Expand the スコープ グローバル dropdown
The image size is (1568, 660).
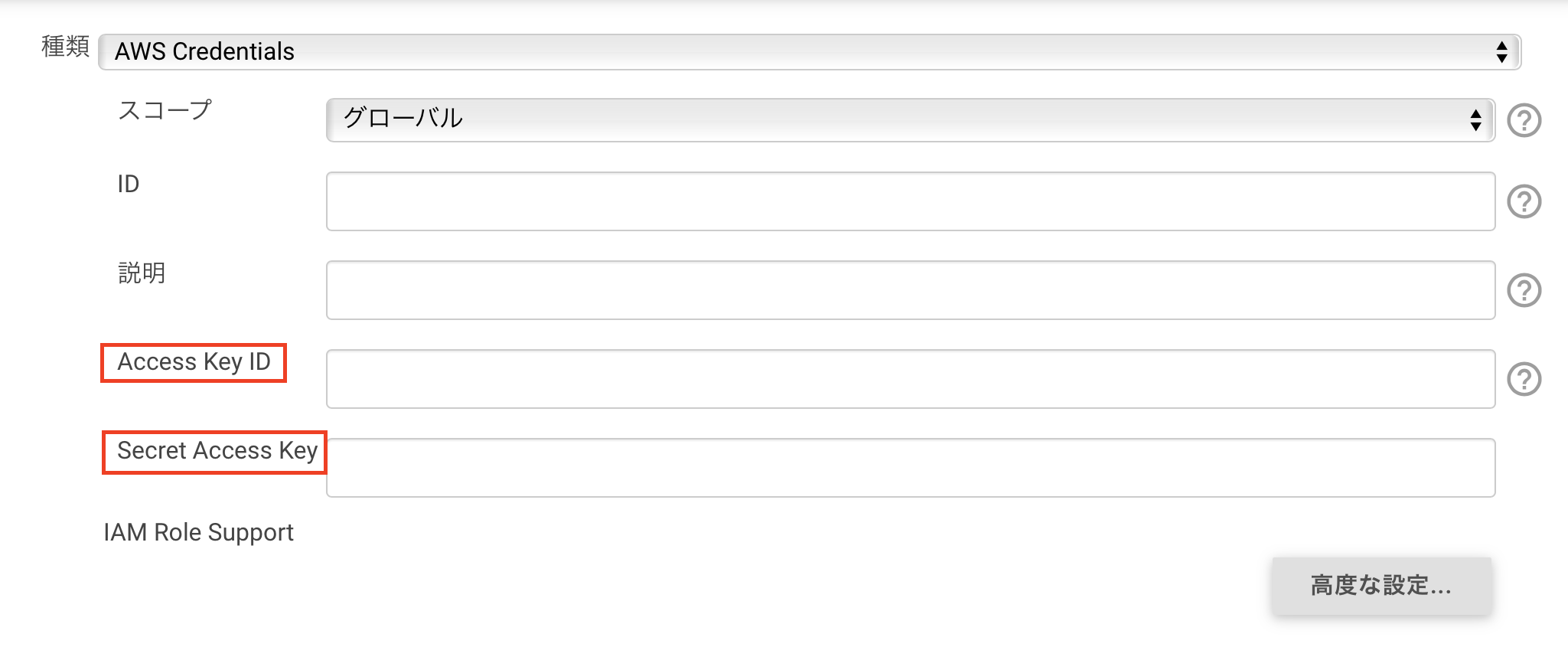pyautogui.click(x=910, y=119)
